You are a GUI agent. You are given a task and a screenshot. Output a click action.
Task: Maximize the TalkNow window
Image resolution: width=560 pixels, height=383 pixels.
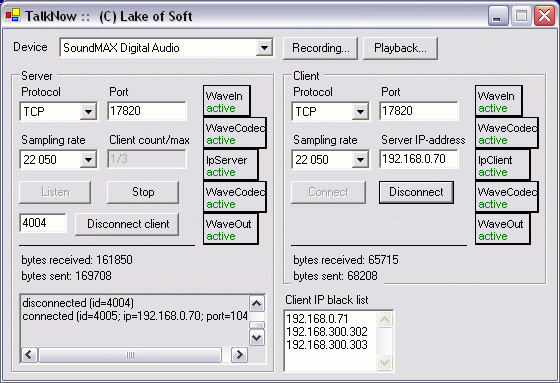coord(521,16)
